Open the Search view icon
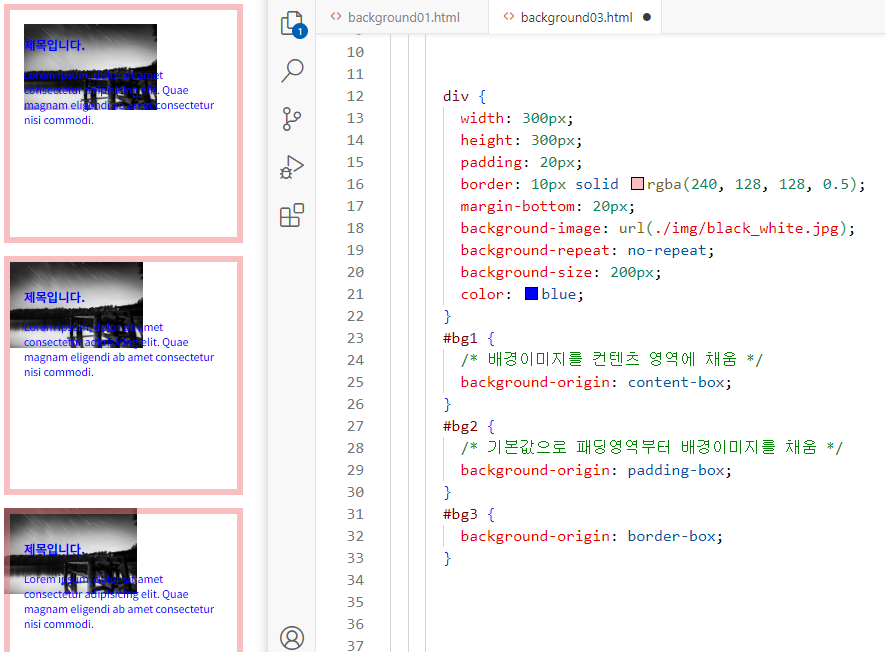Viewport: 885px width, 652px height. [x=292, y=71]
